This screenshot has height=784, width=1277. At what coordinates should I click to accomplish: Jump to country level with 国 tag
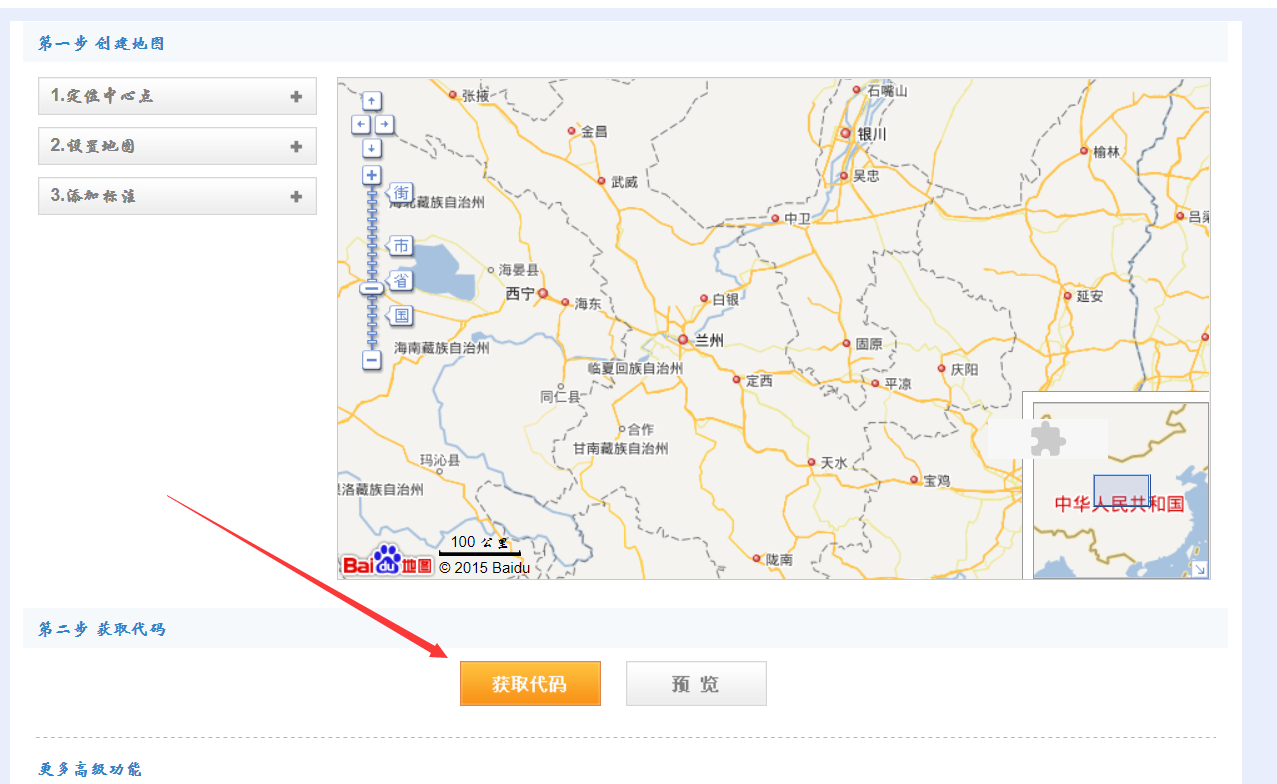coord(400,316)
